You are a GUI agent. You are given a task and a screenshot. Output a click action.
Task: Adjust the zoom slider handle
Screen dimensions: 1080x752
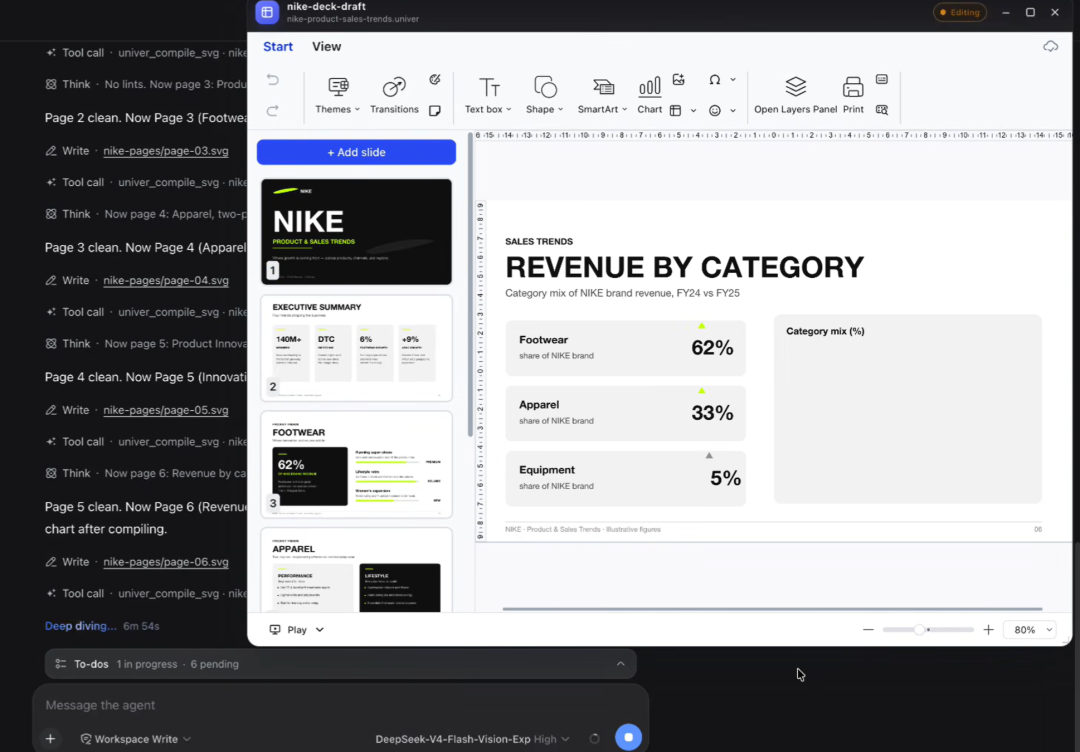[x=920, y=629]
